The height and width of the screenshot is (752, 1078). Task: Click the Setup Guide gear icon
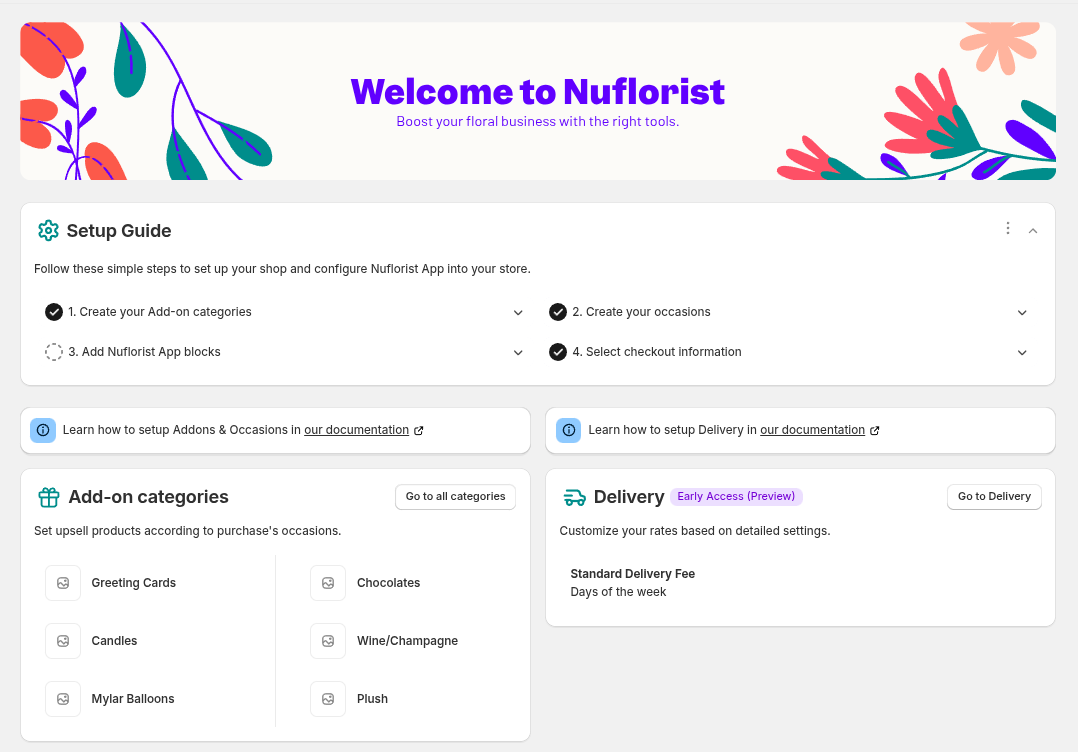[x=47, y=230]
